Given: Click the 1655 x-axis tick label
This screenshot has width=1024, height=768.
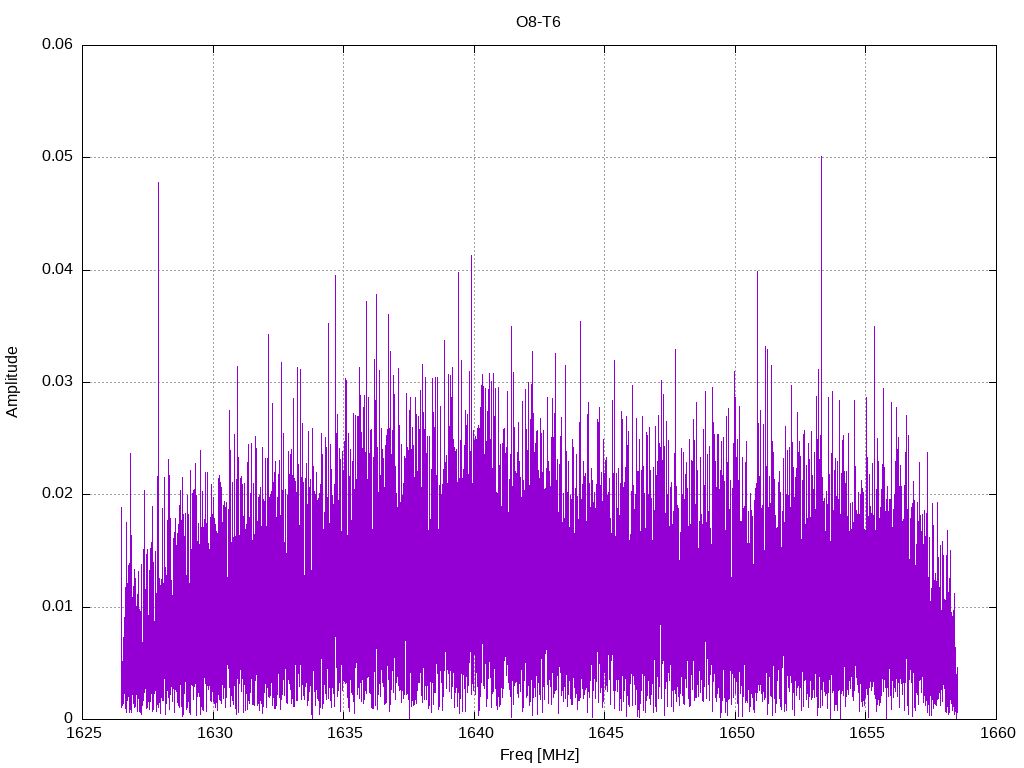Looking at the screenshot, I should pos(866,733).
